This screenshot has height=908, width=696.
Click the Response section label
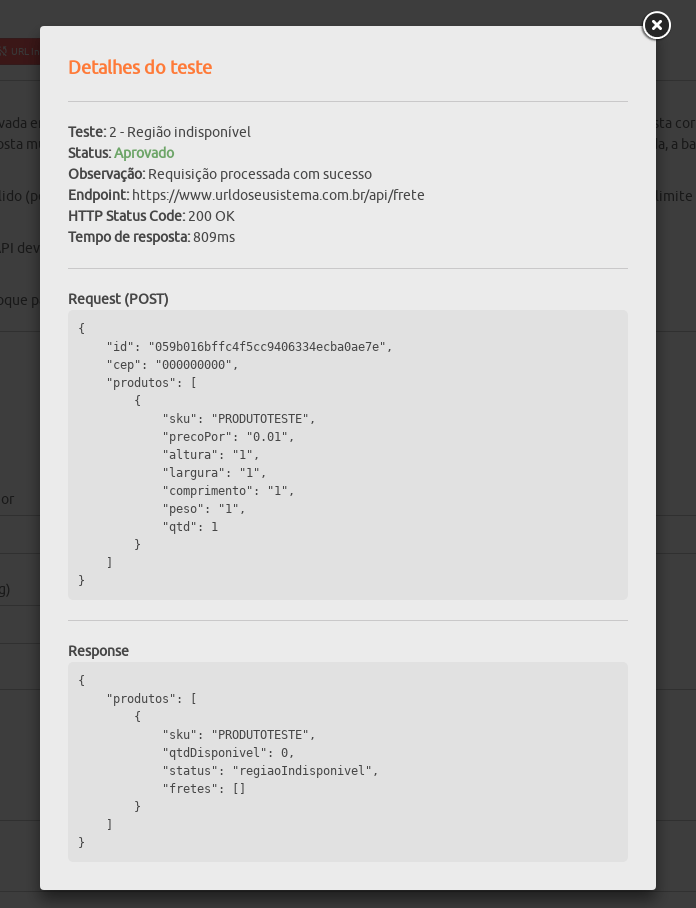click(x=98, y=651)
